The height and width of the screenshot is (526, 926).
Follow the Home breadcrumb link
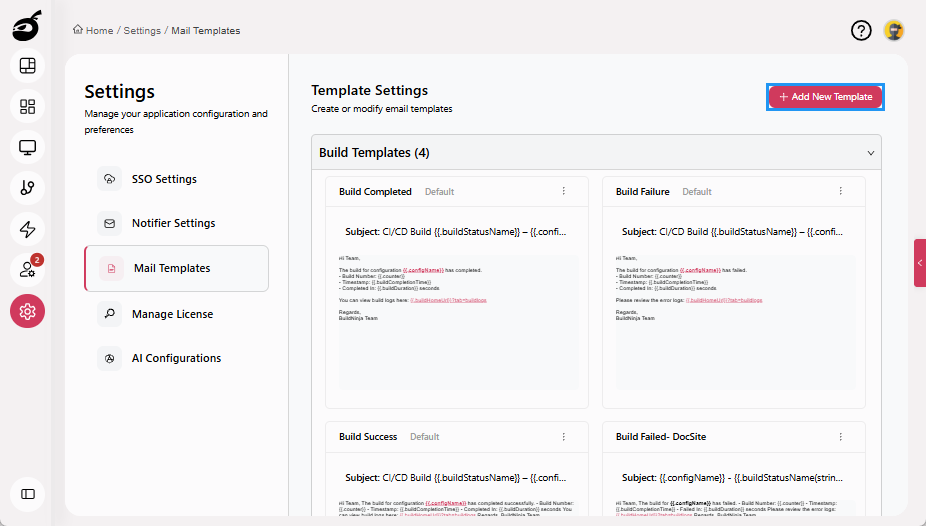click(x=99, y=31)
